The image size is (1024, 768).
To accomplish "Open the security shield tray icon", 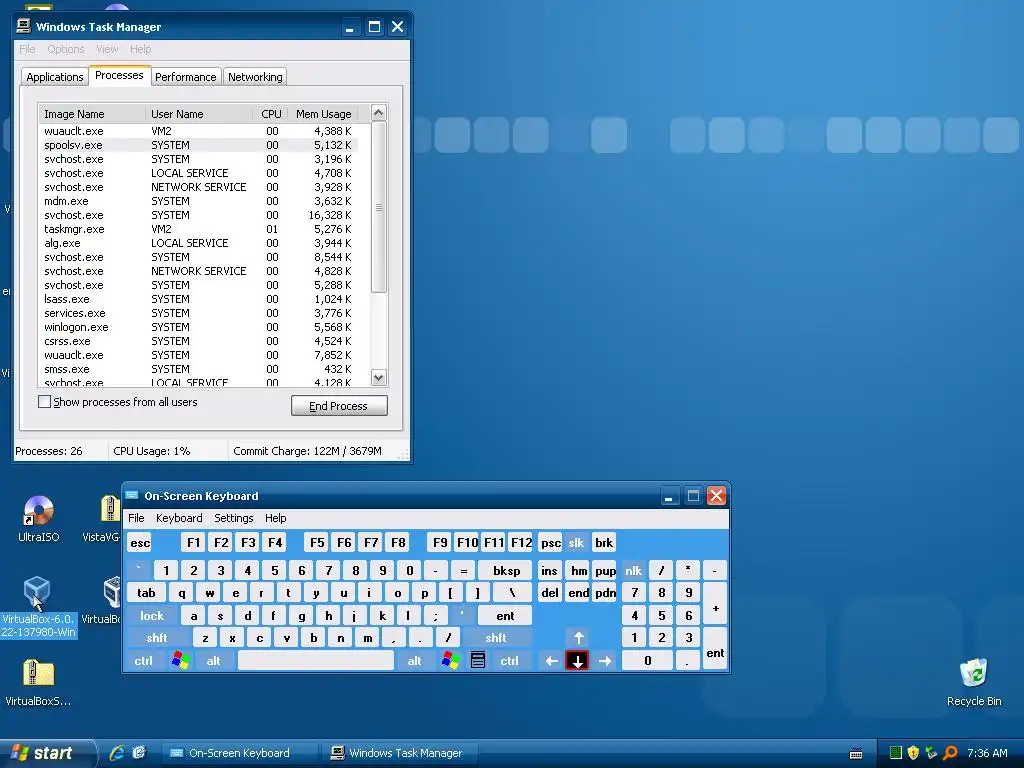I will coord(913,753).
